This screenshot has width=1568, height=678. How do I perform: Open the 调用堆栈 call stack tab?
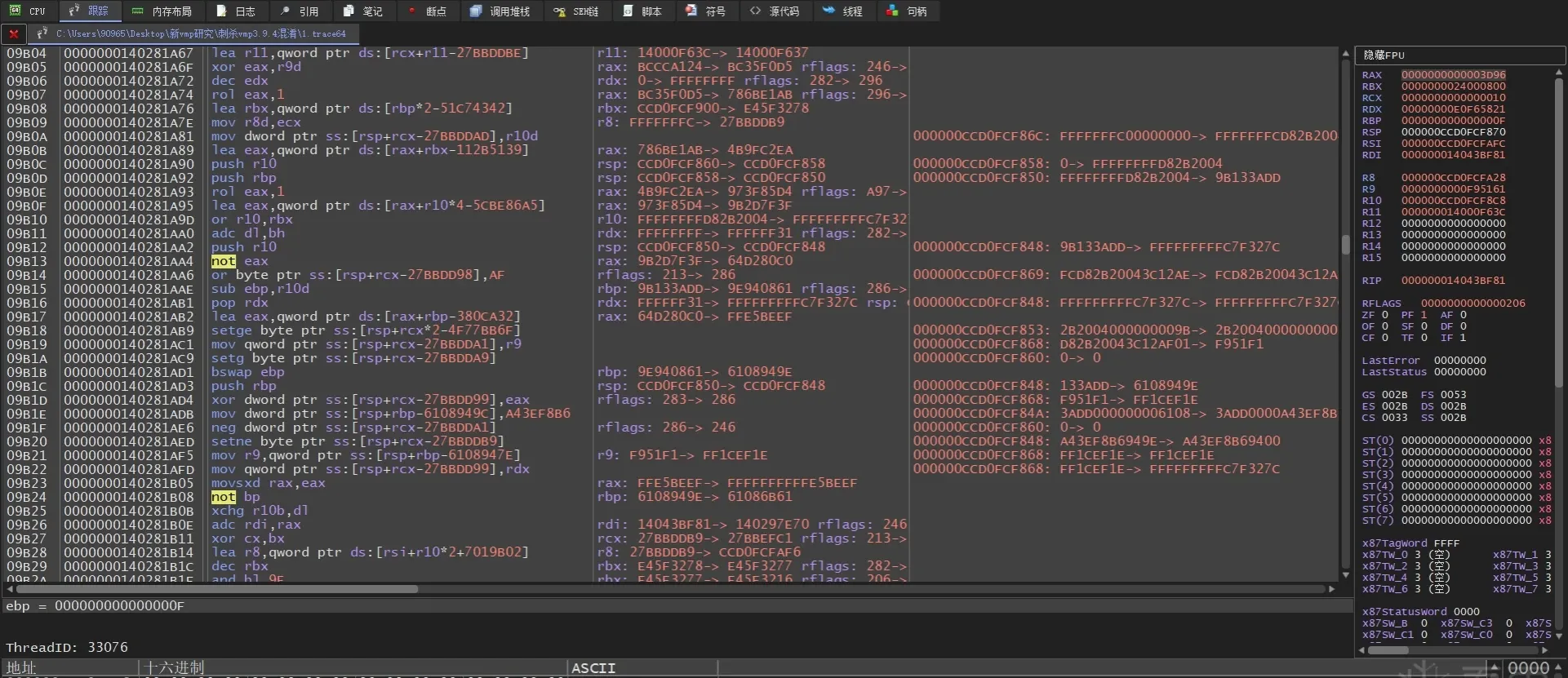click(500, 11)
